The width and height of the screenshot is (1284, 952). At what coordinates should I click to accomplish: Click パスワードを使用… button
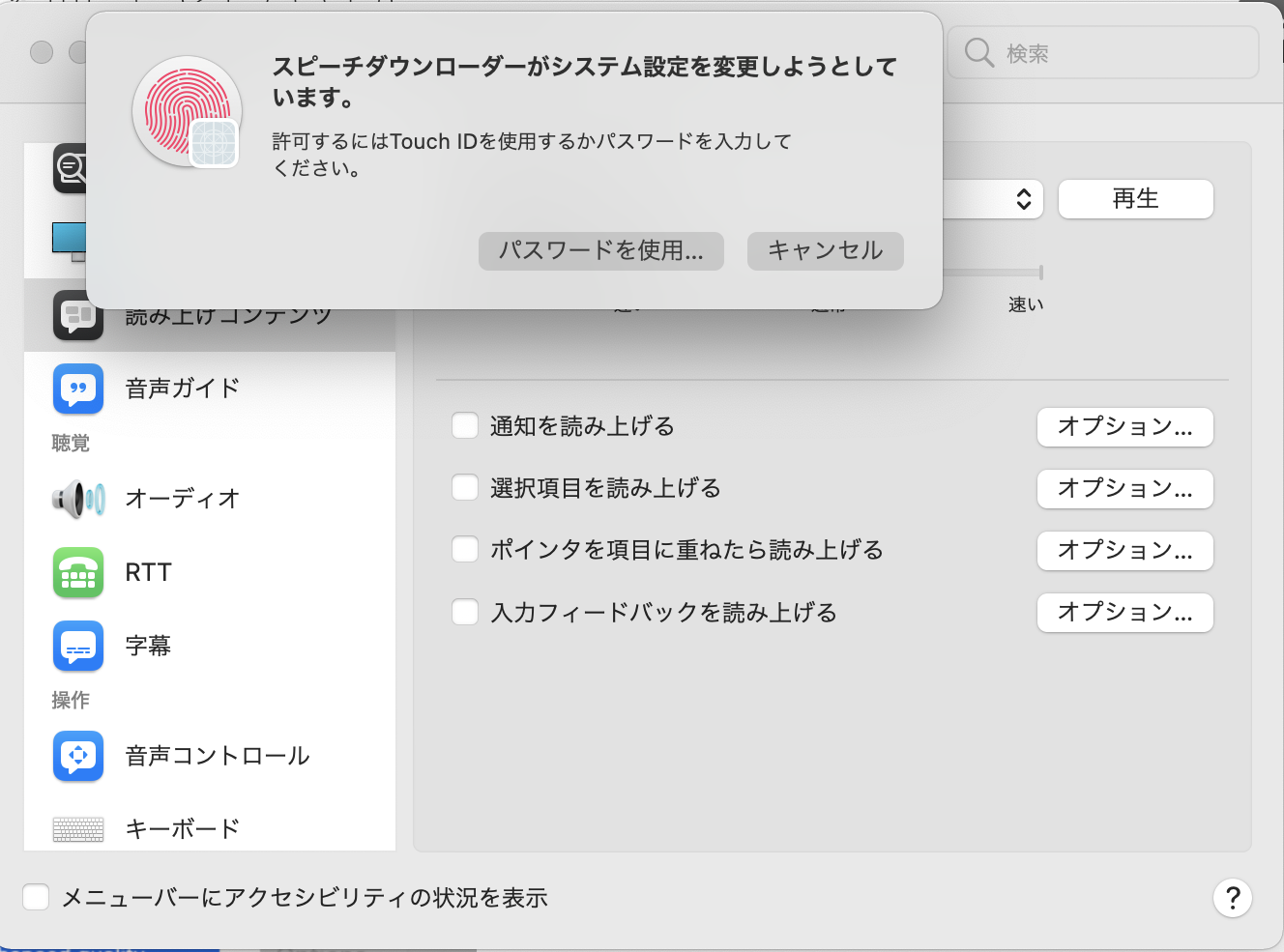(x=600, y=251)
